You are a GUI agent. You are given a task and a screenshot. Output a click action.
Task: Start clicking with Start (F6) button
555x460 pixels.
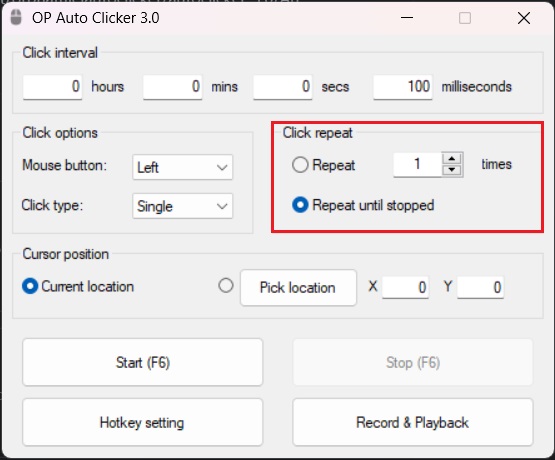coord(143,362)
